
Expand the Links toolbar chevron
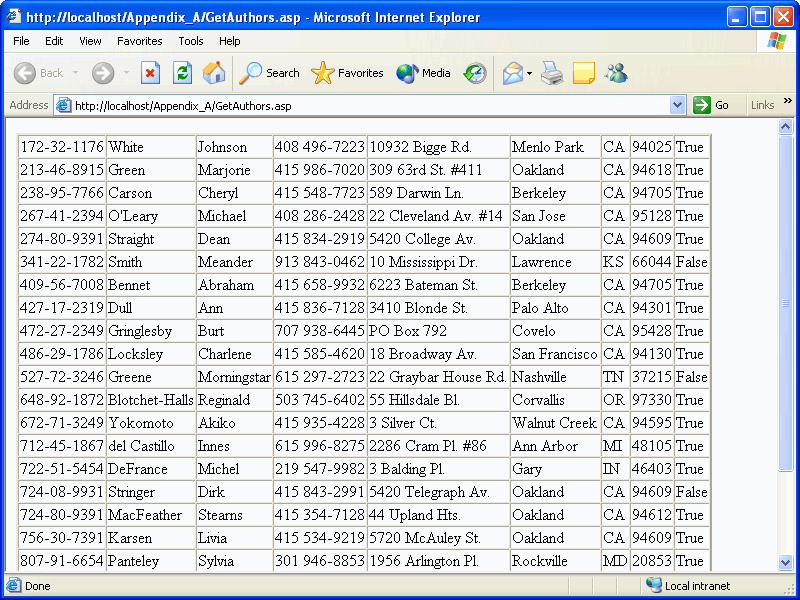[788, 101]
